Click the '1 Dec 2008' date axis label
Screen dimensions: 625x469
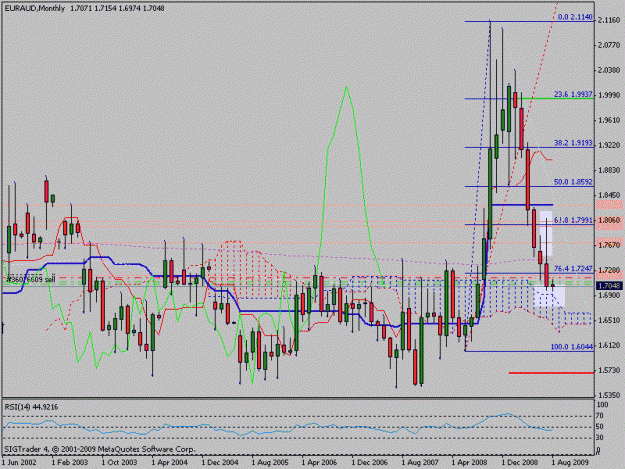(x=520, y=462)
